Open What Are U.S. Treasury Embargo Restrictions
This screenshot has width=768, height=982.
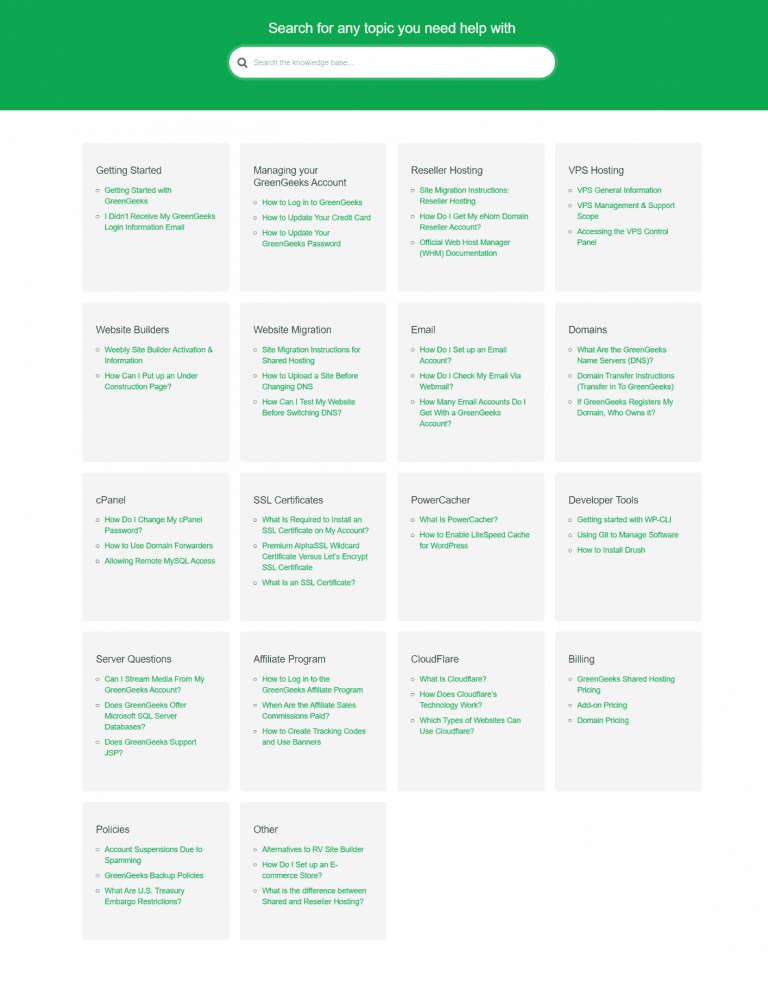[x=145, y=896]
